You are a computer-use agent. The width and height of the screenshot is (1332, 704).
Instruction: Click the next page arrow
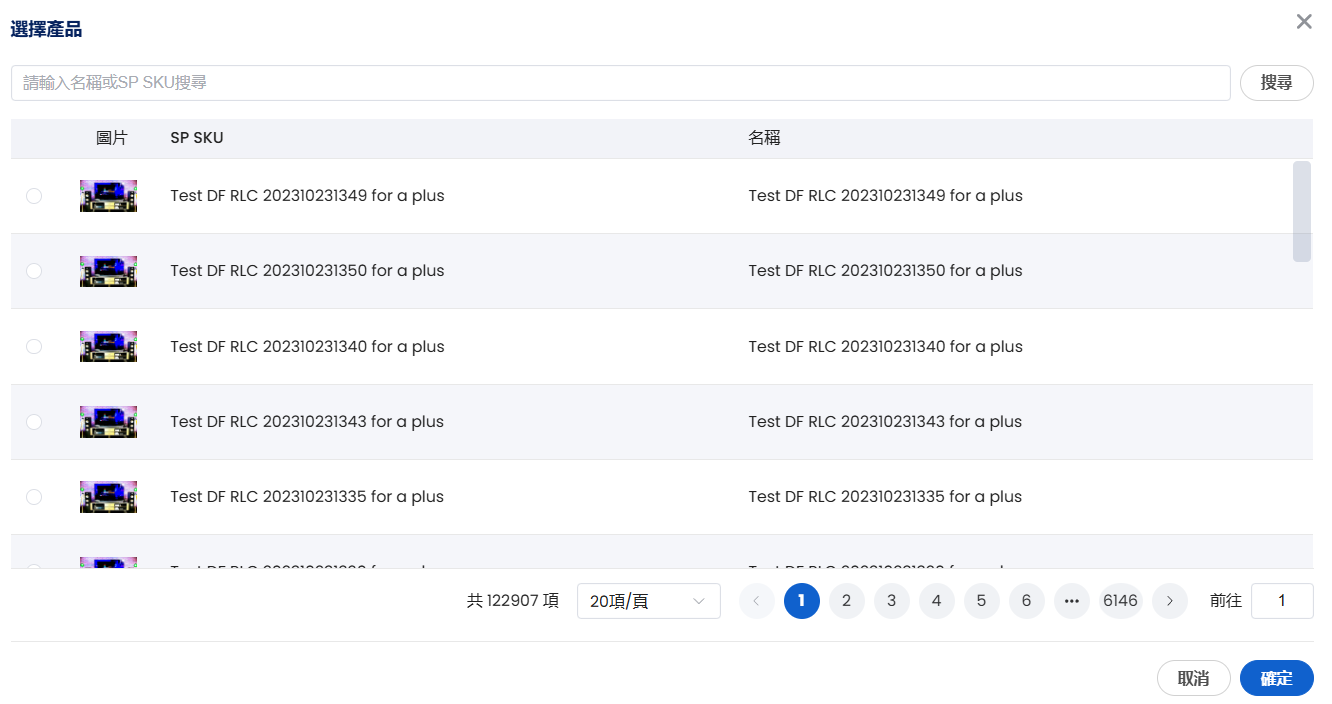pyautogui.click(x=1170, y=601)
